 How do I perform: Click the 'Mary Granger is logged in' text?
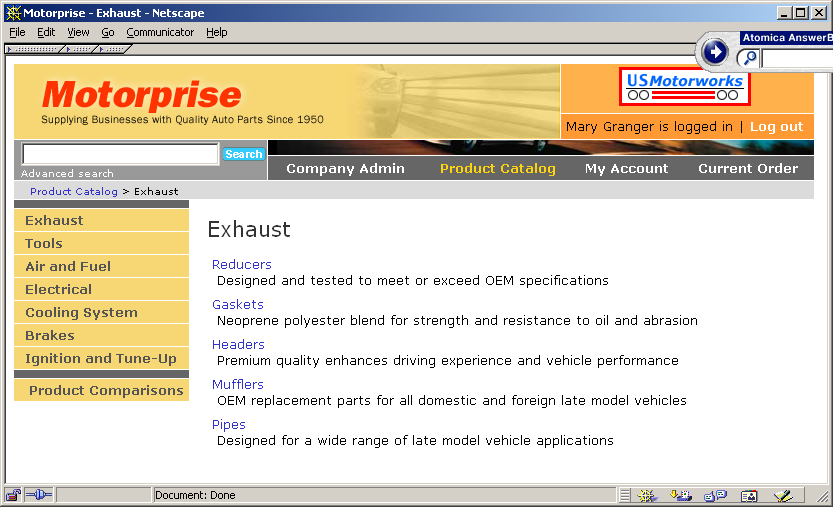[x=649, y=126]
